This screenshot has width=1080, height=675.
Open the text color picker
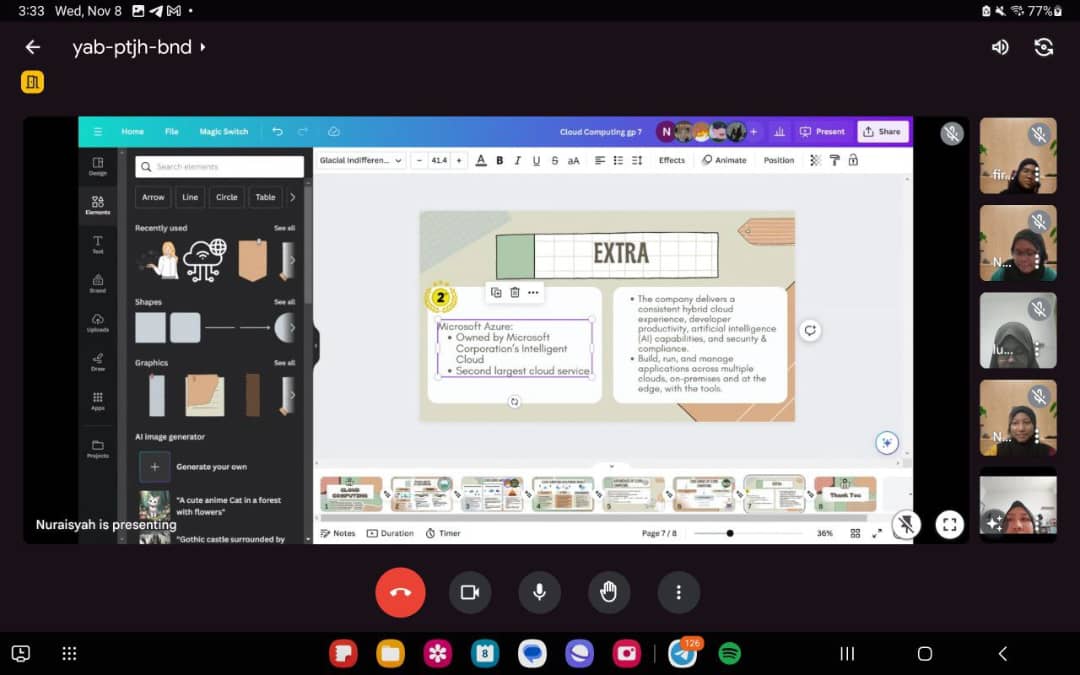[481, 160]
